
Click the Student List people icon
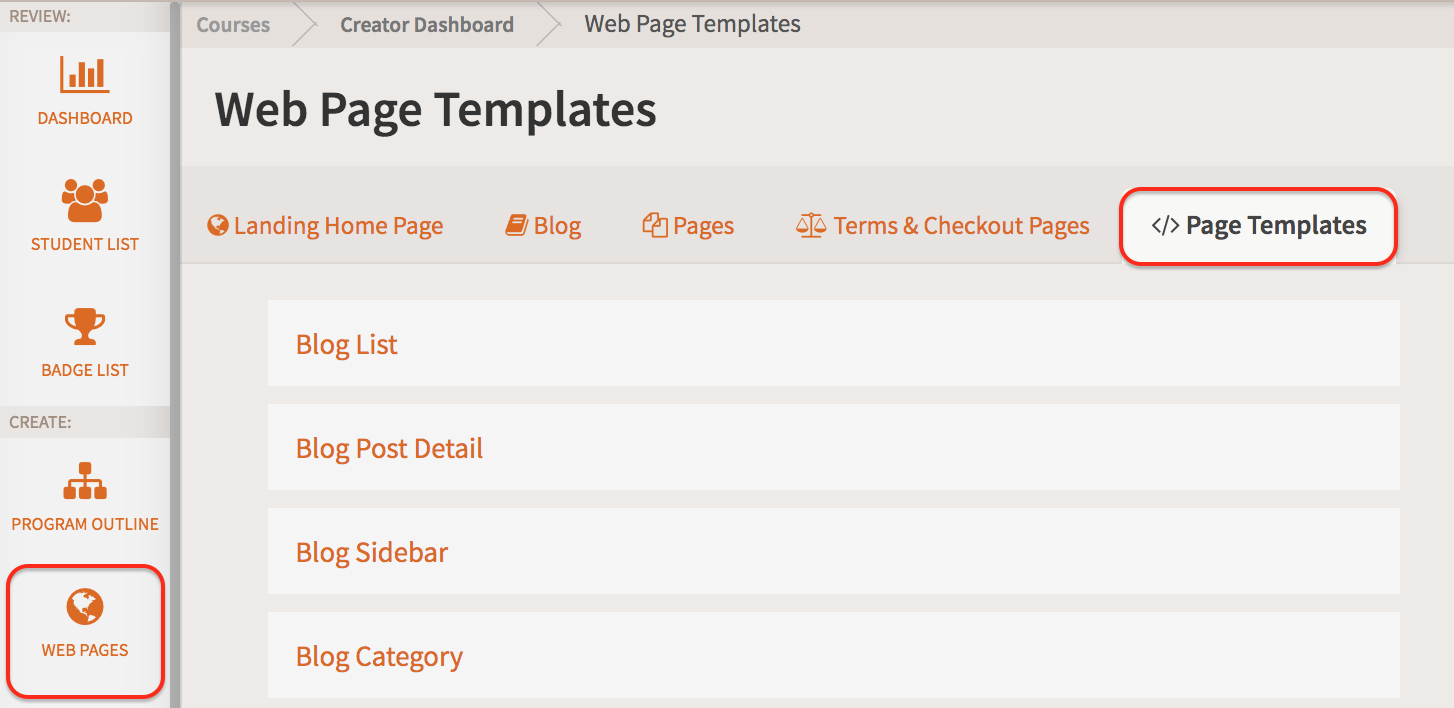[x=85, y=201]
